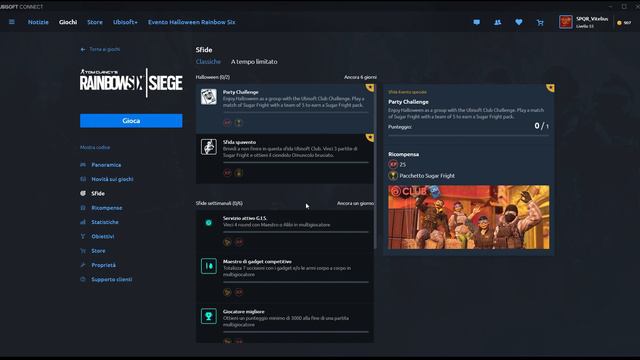Viewport: 640px width, 360px height.
Task: Open the Ubisoft+ top menu
Action: [125, 22]
